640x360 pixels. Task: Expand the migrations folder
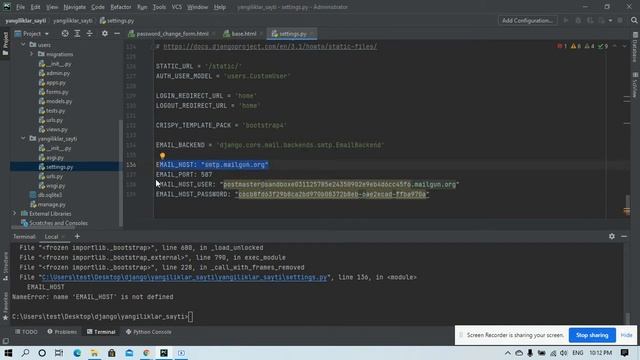click(x=32, y=54)
